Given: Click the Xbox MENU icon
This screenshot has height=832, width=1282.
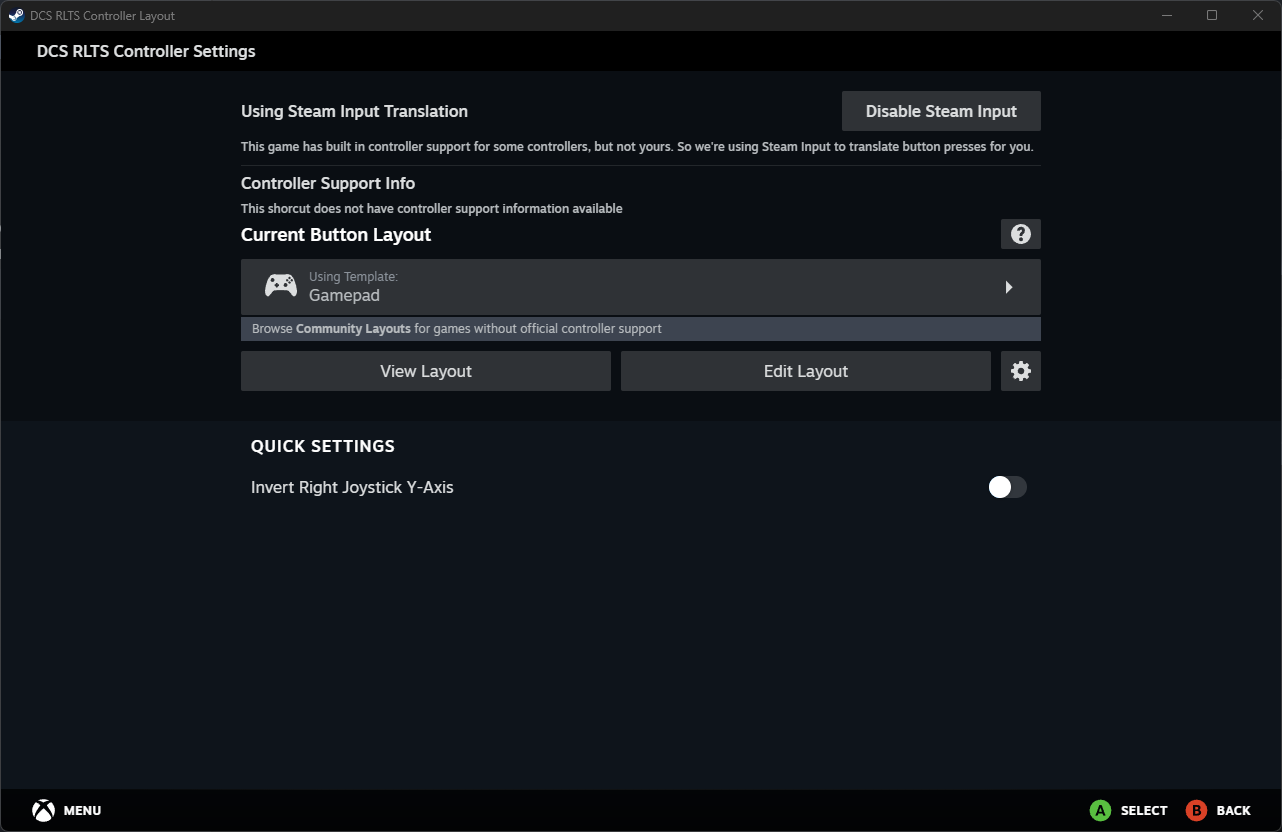Looking at the screenshot, I should pyautogui.click(x=43, y=810).
